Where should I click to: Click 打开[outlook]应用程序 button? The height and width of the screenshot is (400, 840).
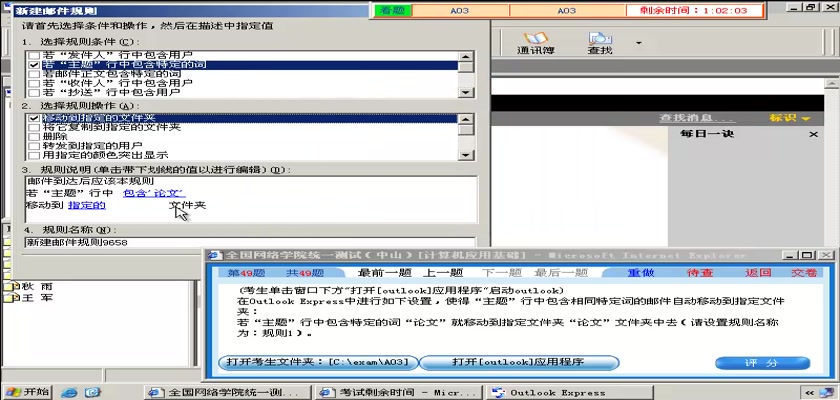(518, 363)
